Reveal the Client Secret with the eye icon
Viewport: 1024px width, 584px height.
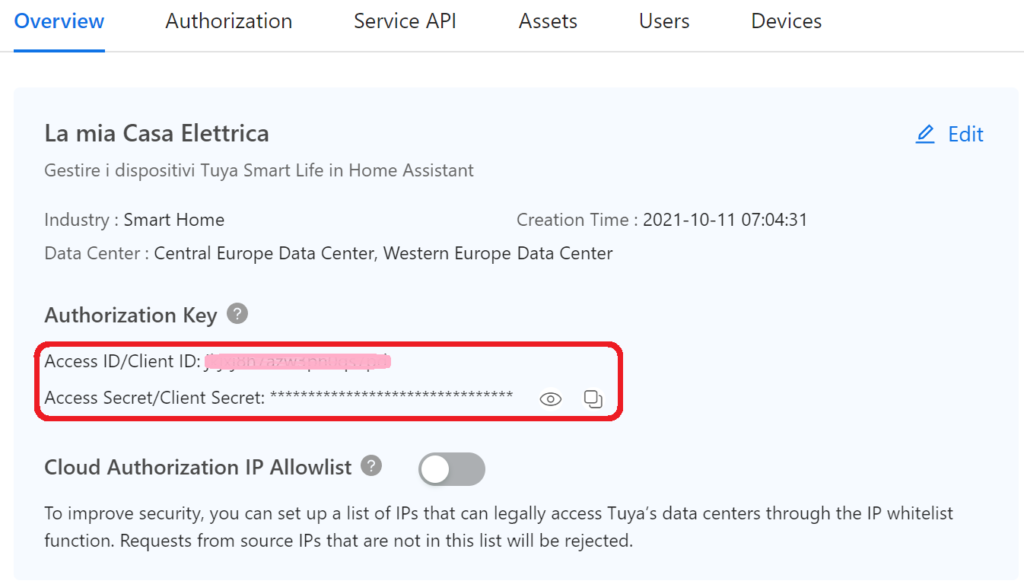pyautogui.click(x=550, y=399)
